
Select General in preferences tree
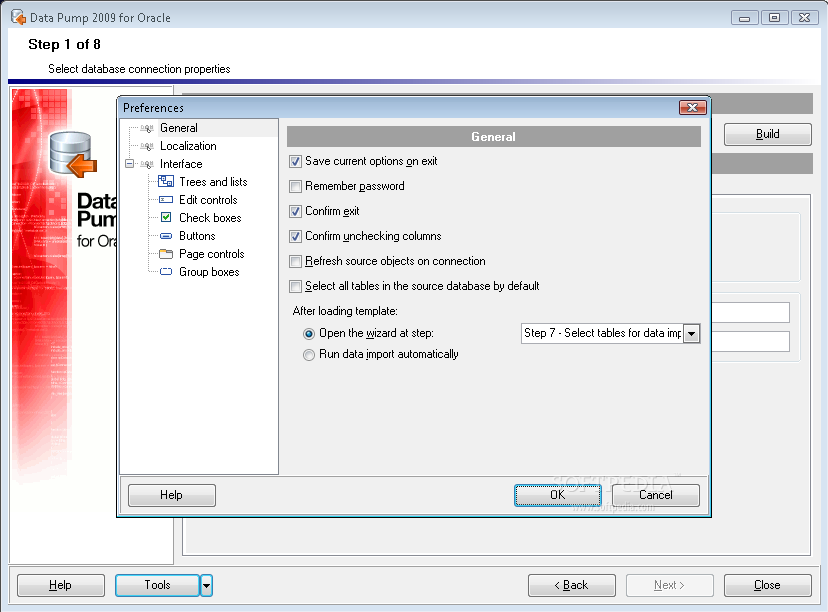tap(178, 128)
